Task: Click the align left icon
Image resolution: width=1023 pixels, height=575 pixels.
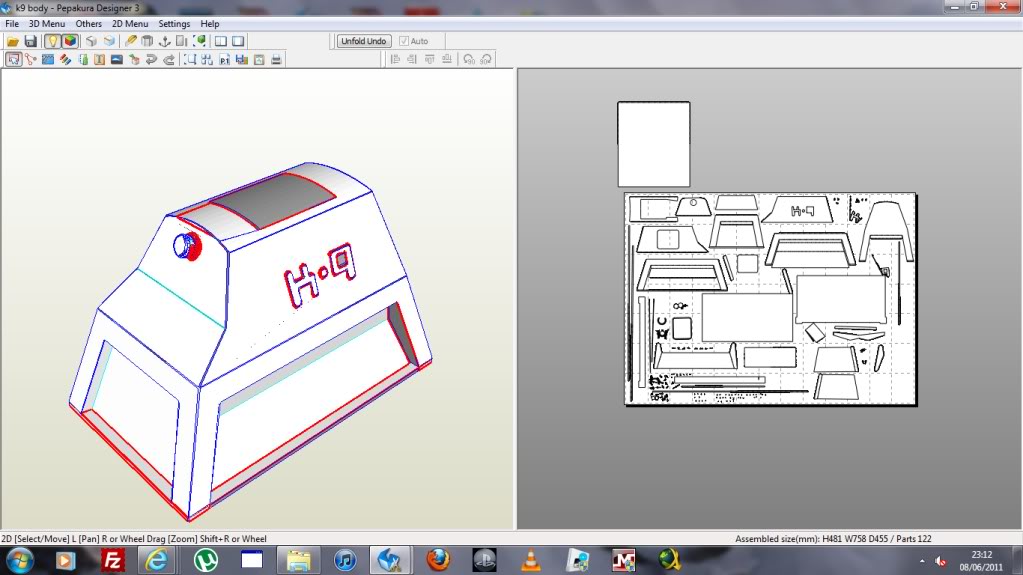Action: coord(395,59)
